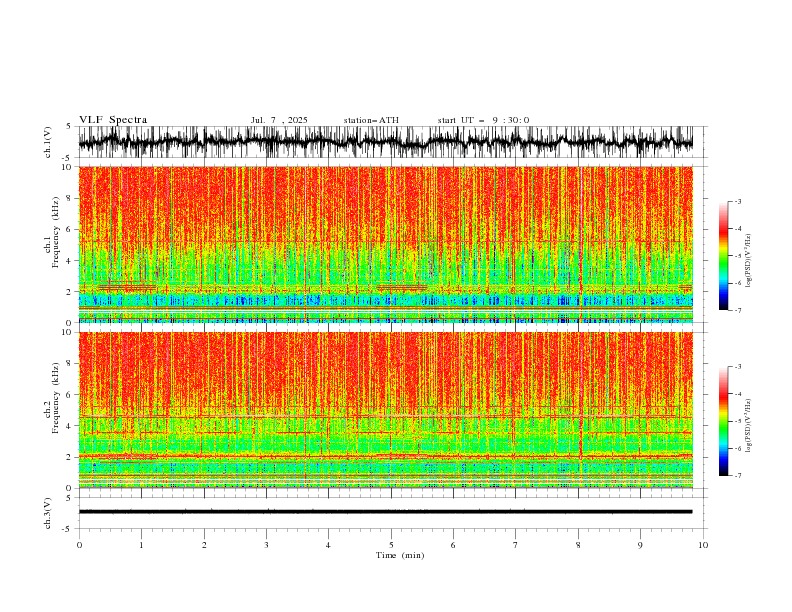Click the upper color bar legend
This screenshot has height=612, width=792.
[x=723, y=256]
